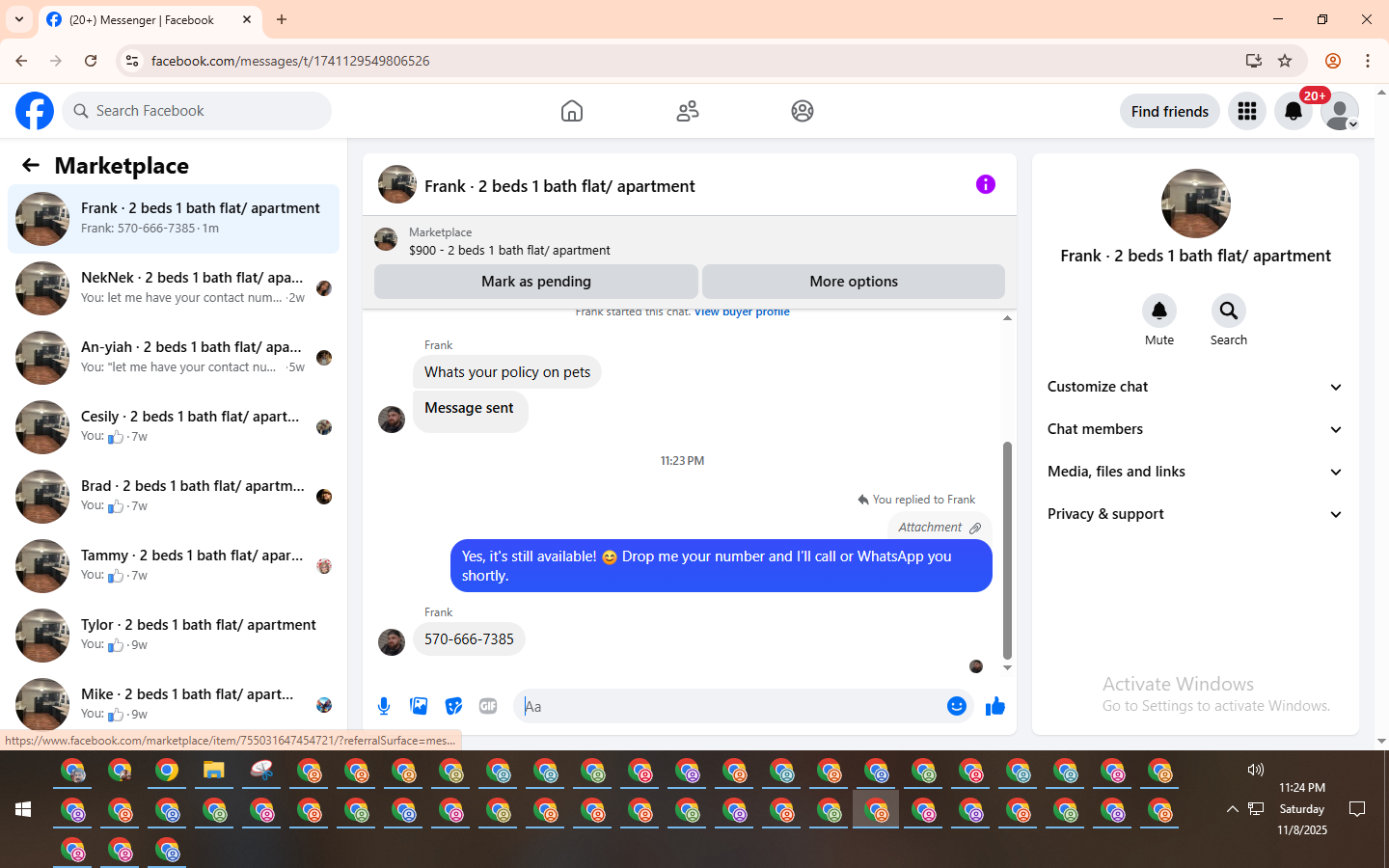1389x868 pixels.
Task: Open the Notifications bell
Action: (x=1294, y=111)
